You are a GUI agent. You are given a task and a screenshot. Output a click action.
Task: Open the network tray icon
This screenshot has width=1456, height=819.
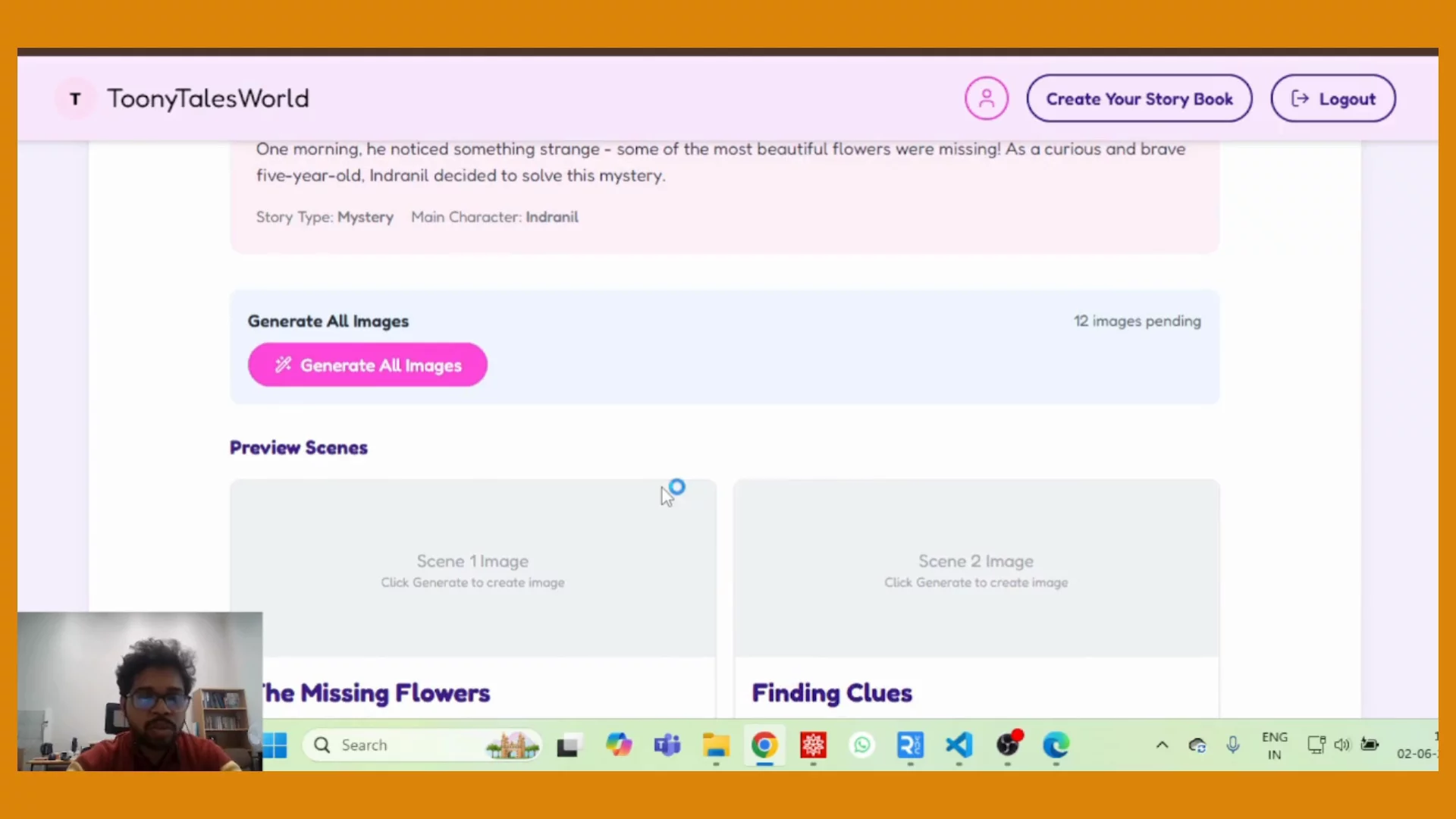[1316, 745]
